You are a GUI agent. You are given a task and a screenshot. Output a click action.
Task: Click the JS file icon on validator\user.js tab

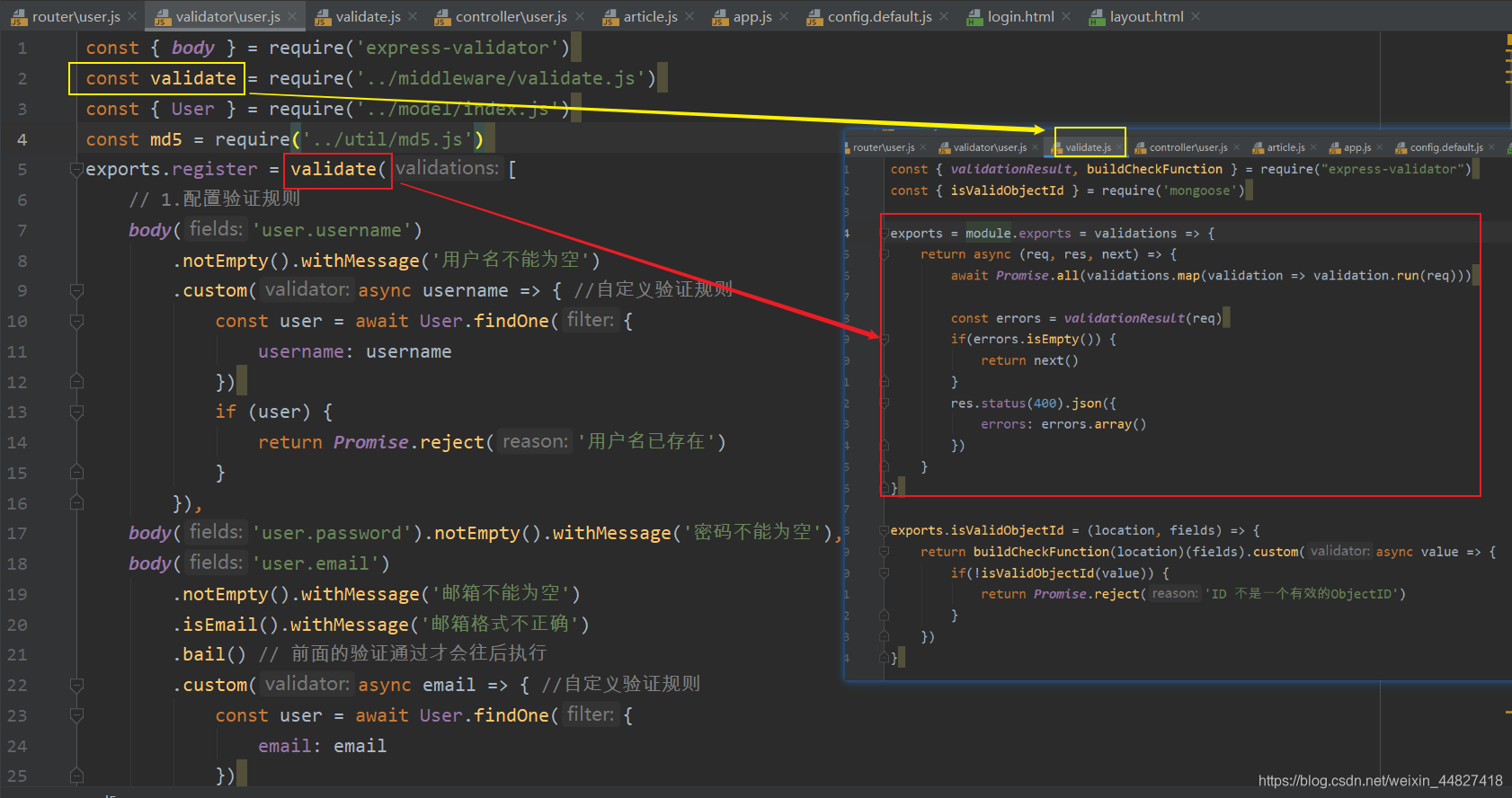tap(163, 17)
